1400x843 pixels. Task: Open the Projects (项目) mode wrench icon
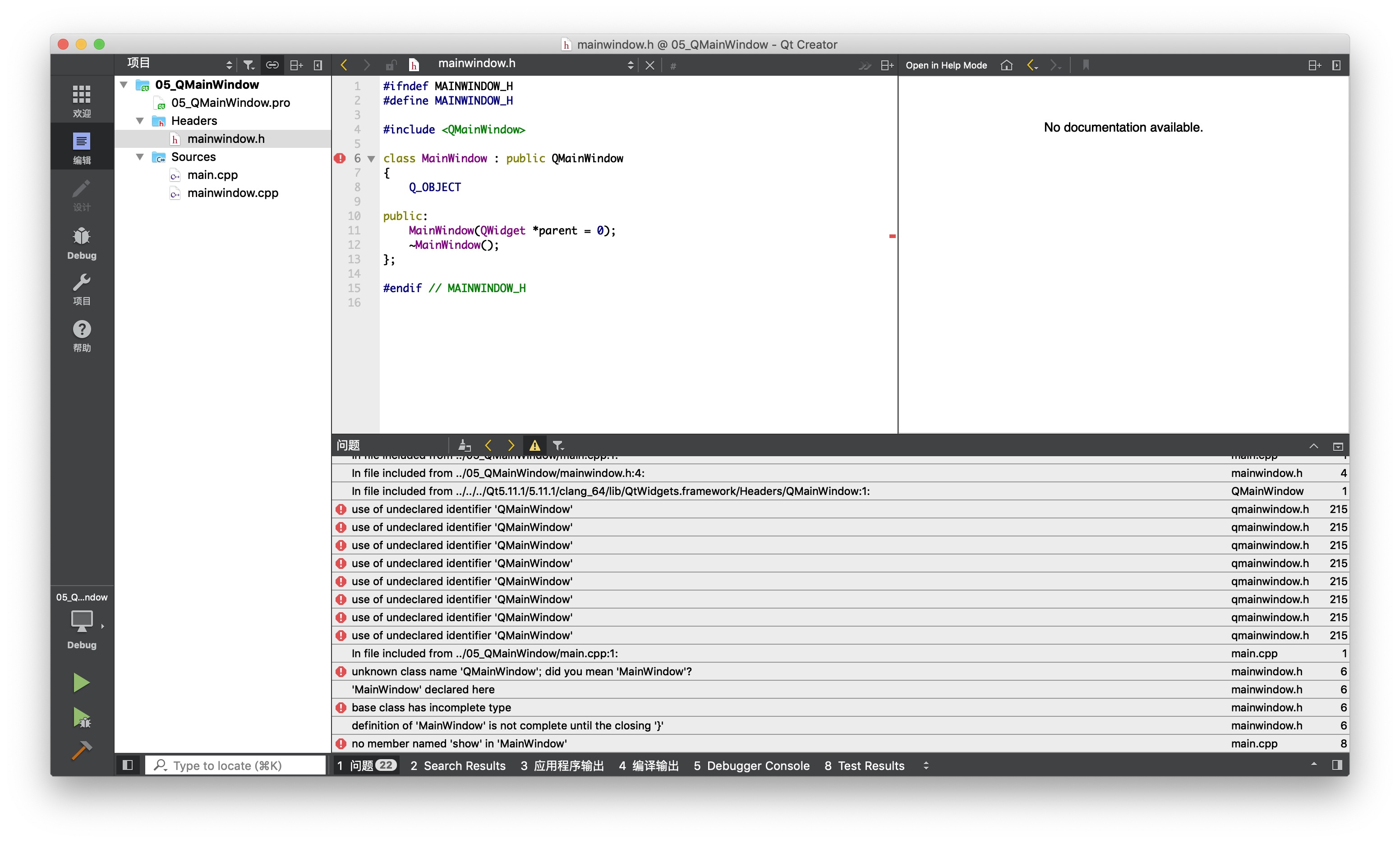click(81, 289)
